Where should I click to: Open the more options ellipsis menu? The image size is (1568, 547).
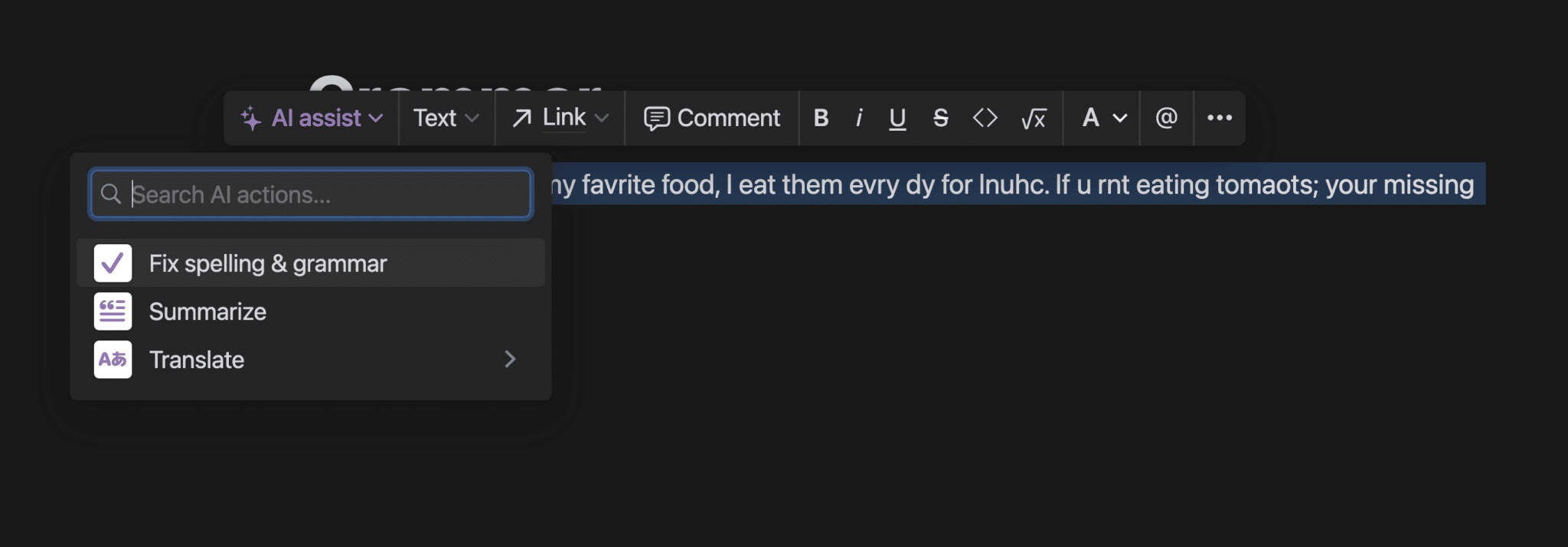[1219, 118]
